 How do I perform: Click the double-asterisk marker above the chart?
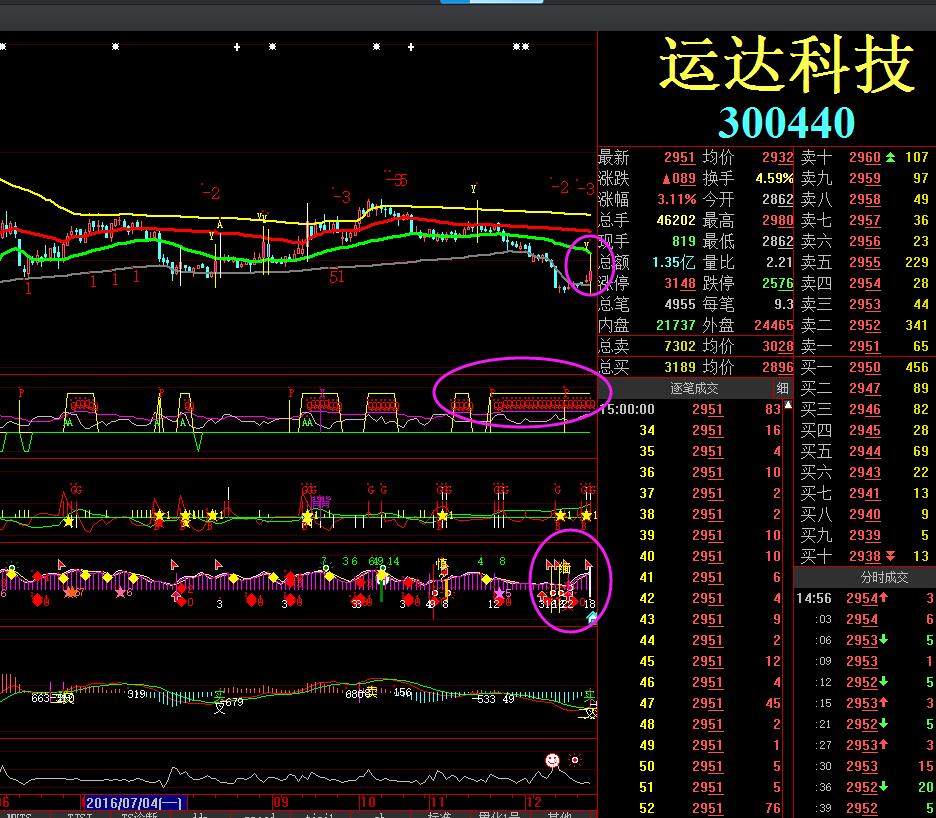(x=521, y=47)
